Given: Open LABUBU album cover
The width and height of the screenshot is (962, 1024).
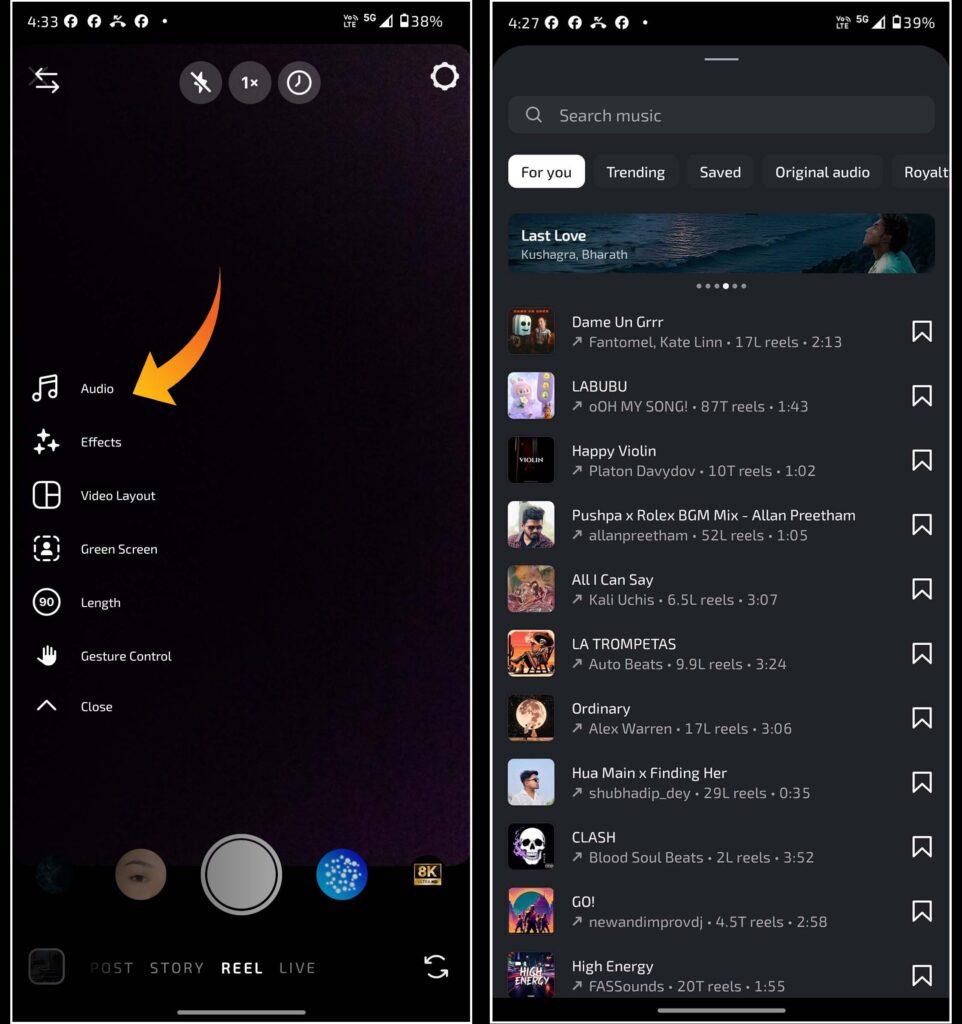Looking at the screenshot, I should coord(531,396).
